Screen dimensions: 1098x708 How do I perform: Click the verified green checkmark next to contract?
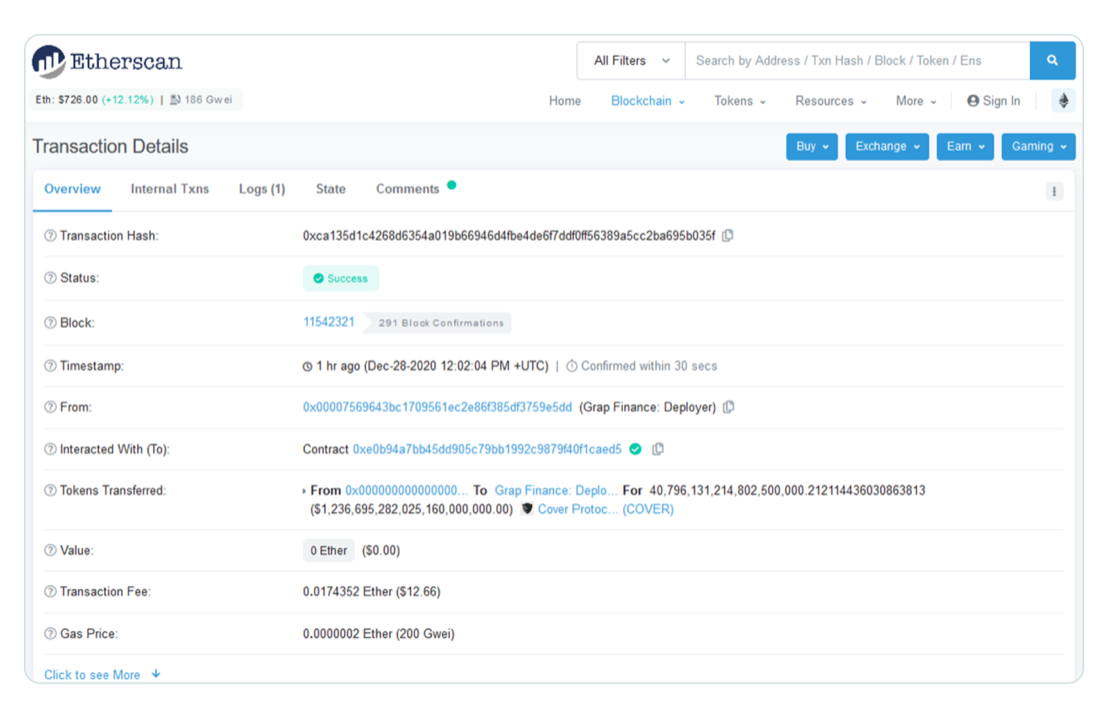pyautogui.click(x=635, y=449)
